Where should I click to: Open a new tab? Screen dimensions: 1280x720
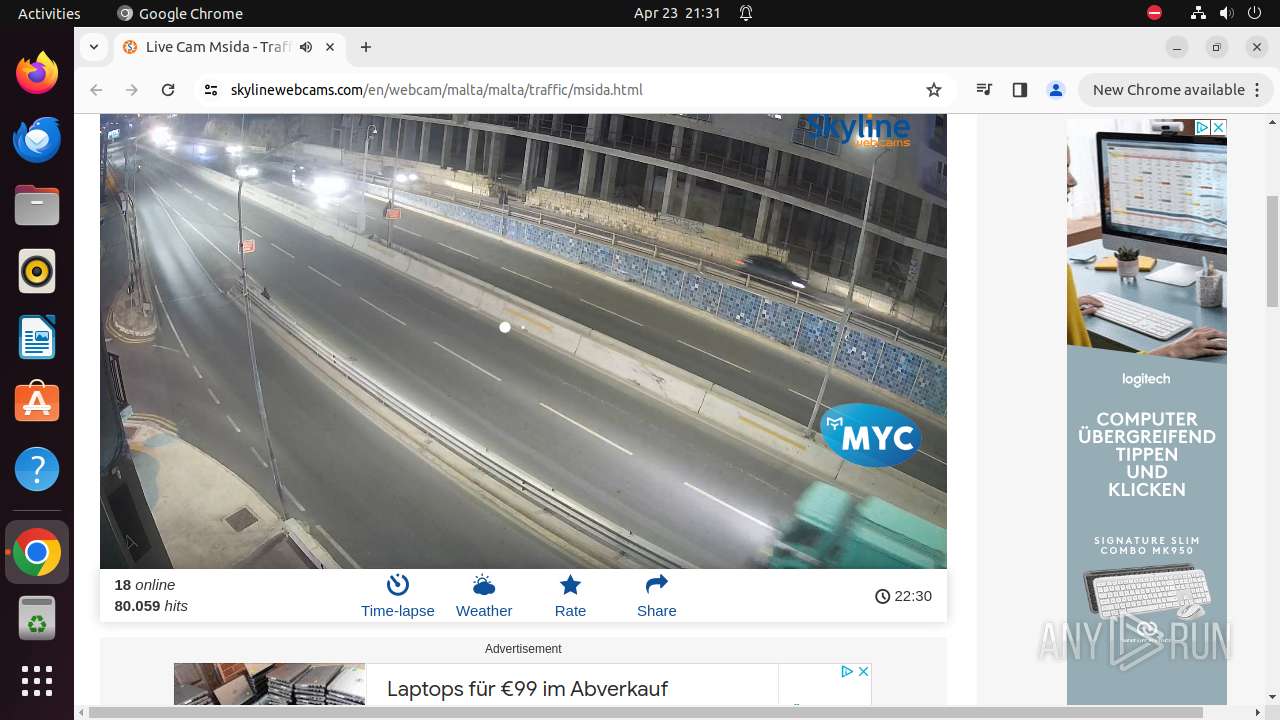(x=366, y=47)
